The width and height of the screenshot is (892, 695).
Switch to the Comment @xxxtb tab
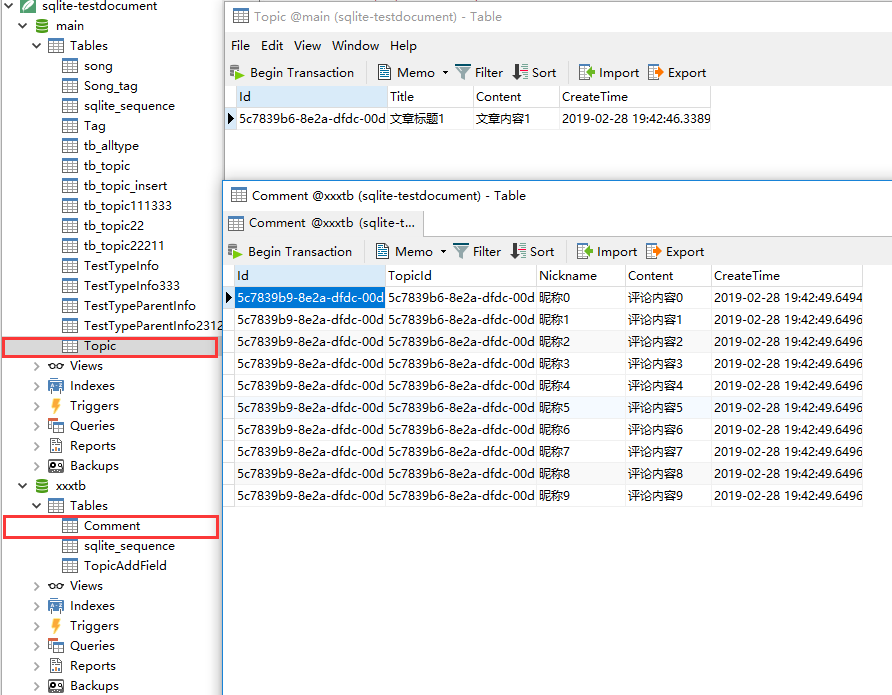point(324,223)
